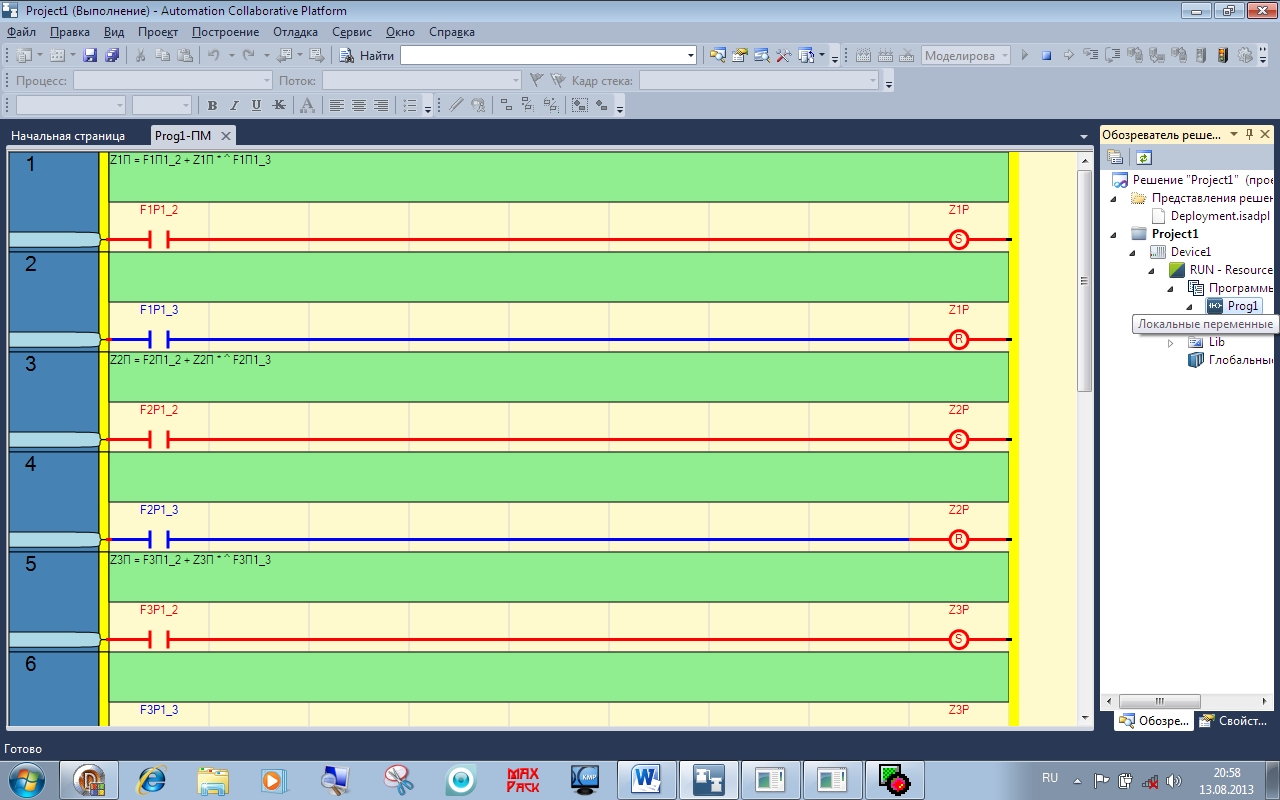Click in the Найти search input field
This screenshot has height=800, width=1280.
coord(541,56)
